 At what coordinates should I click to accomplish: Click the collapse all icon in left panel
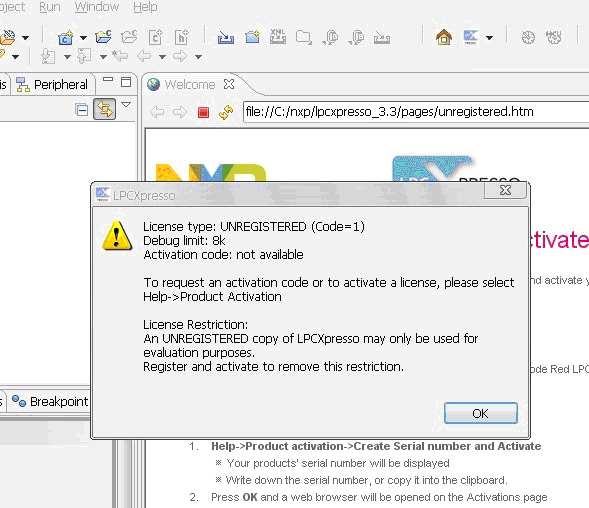(82, 110)
